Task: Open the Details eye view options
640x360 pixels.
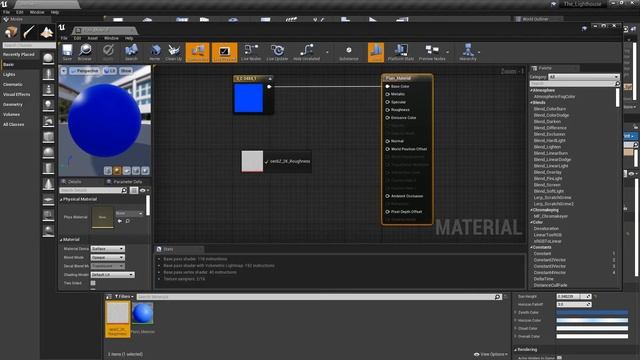Action: (x=144, y=190)
